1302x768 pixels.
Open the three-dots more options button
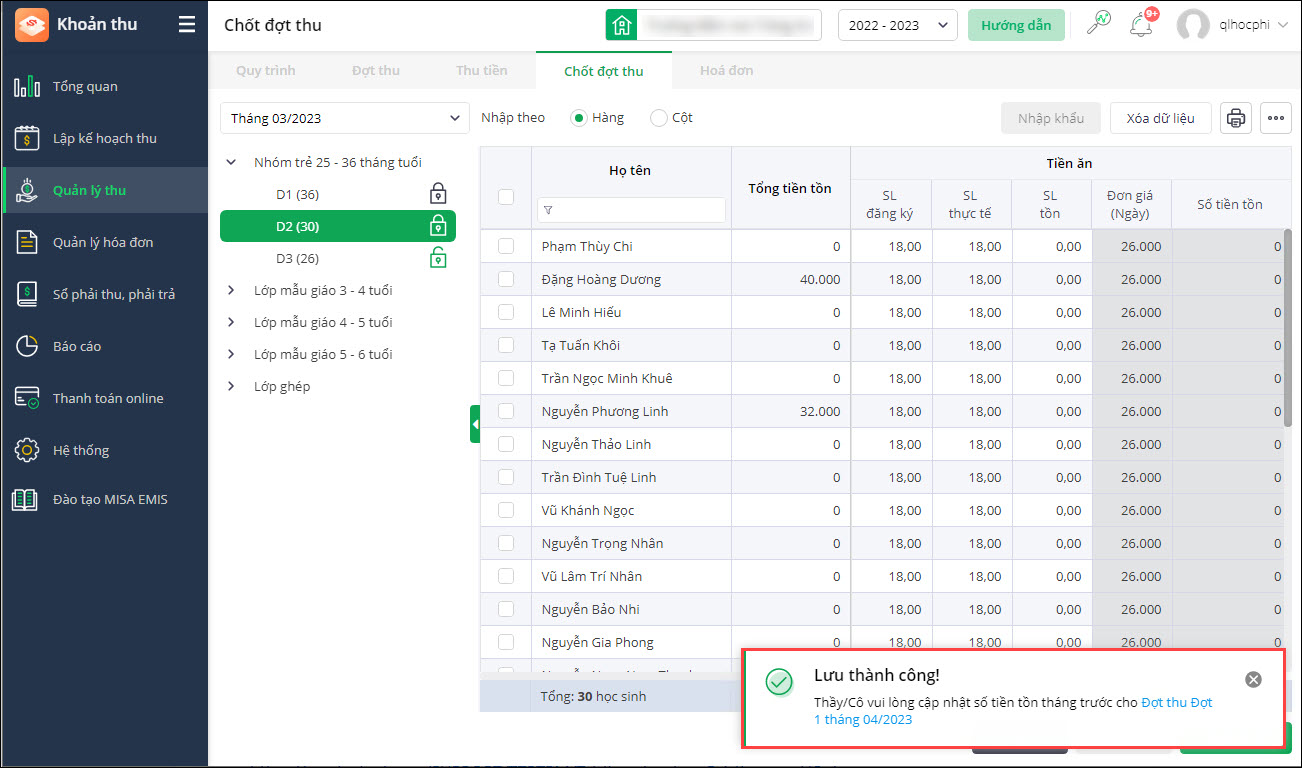(1276, 118)
